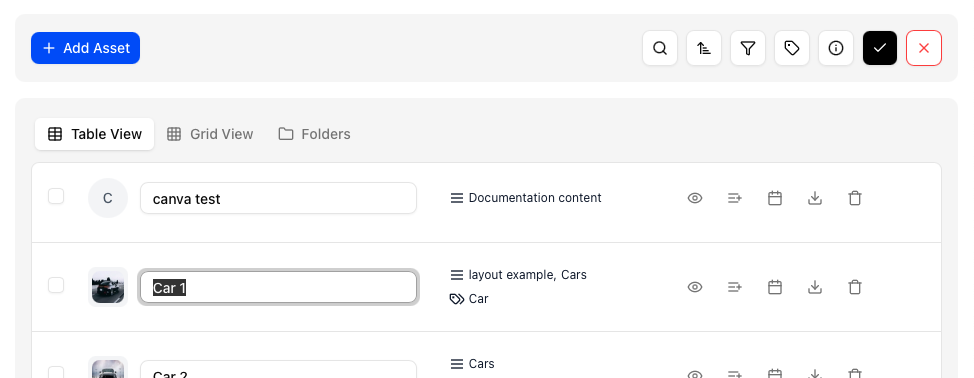The height and width of the screenshot is (378, 974).
Task: Cancel with the red X button
Action: coord(924,48)
